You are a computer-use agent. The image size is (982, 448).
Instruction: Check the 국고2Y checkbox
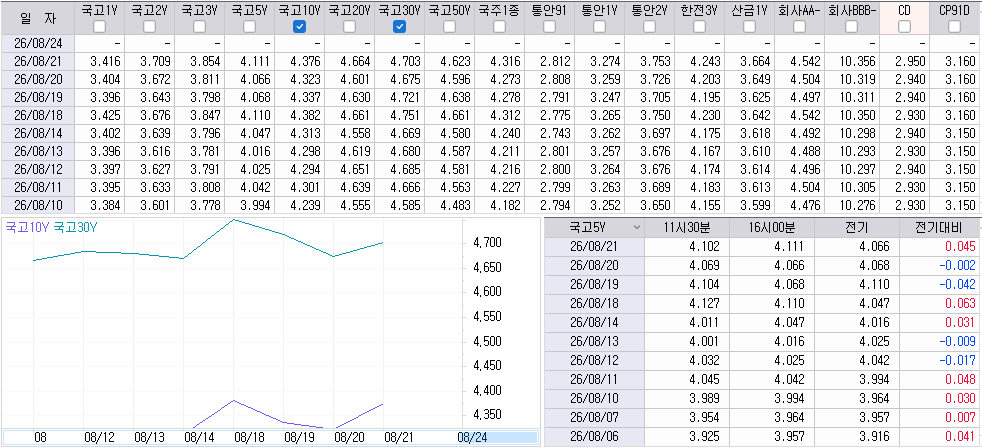(x=149, y=26)
